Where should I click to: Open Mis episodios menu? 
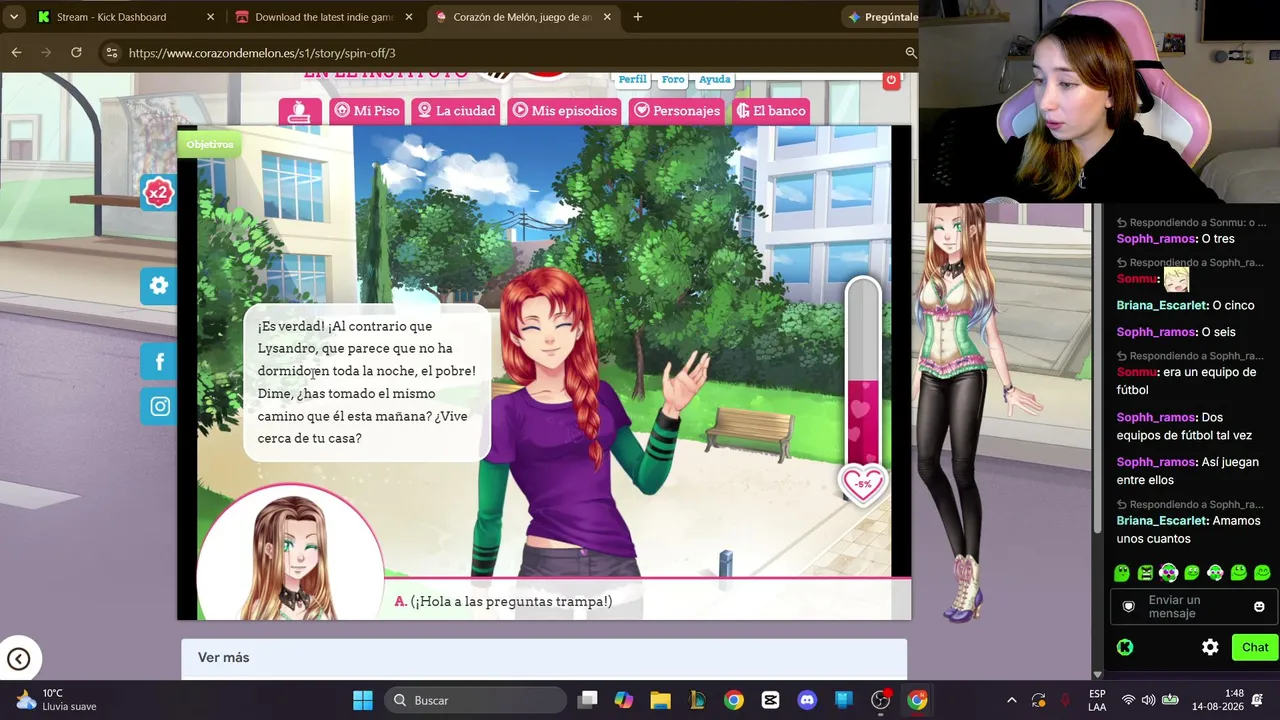[x=564, y=111]
